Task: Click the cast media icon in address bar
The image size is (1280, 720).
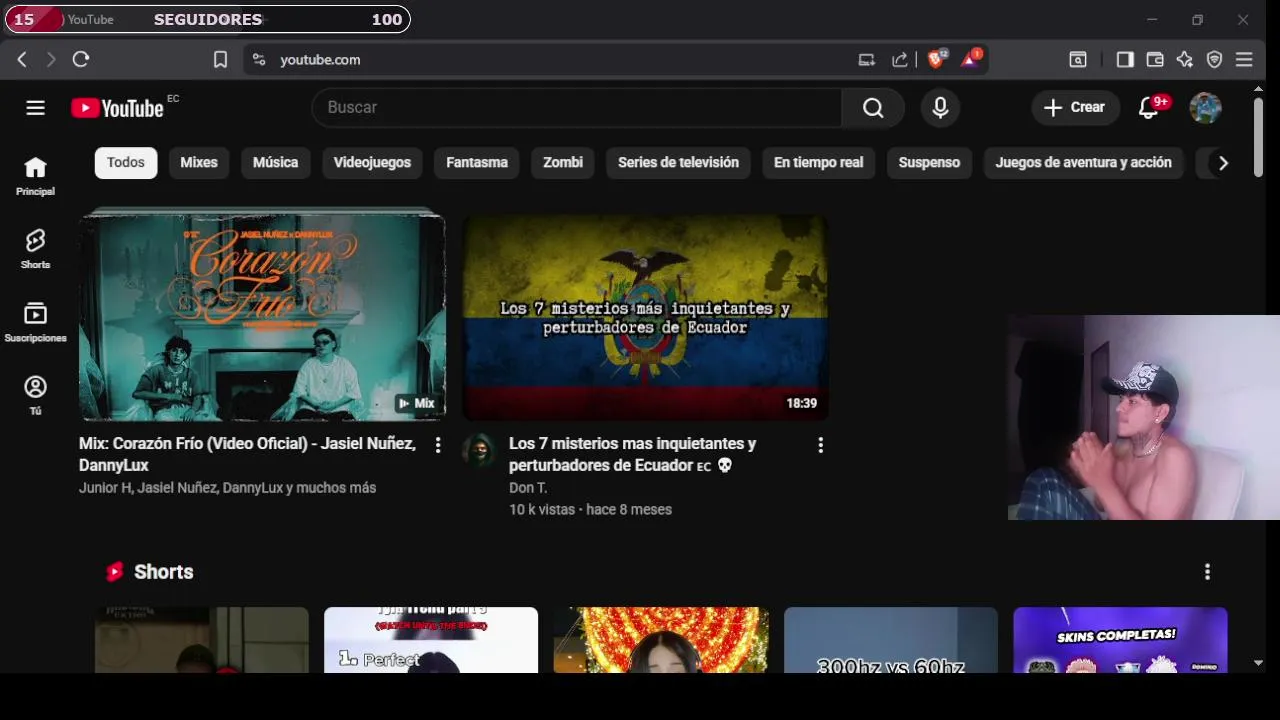Action: click(867, 60)
